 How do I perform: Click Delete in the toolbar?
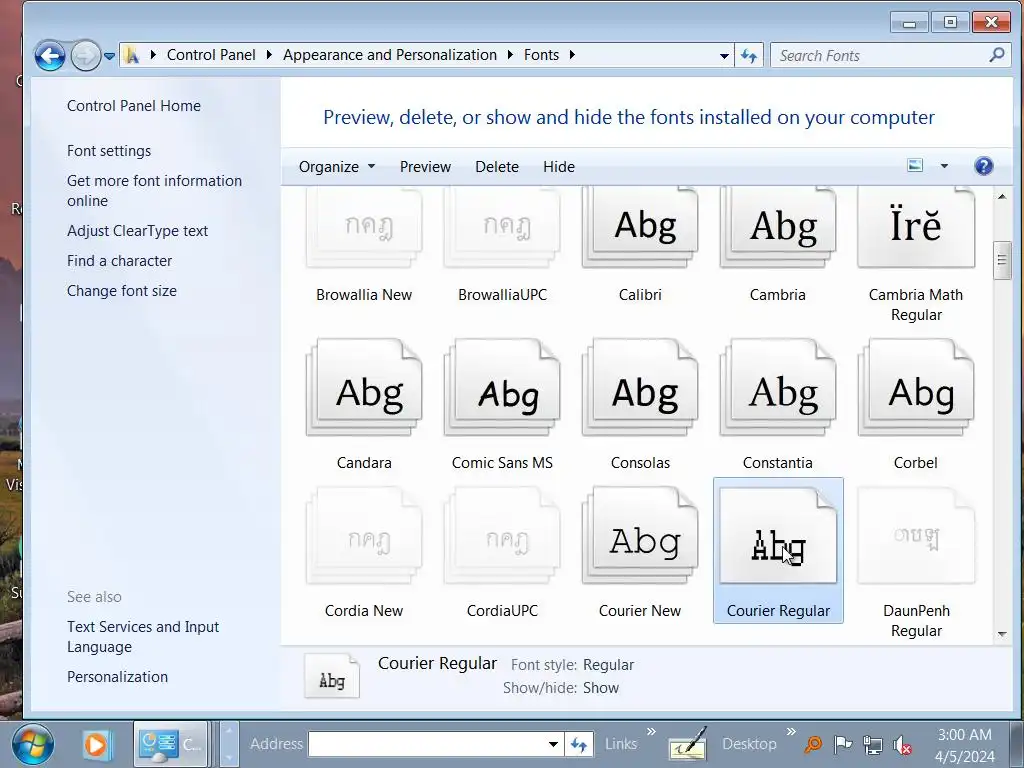pos(497,167)
